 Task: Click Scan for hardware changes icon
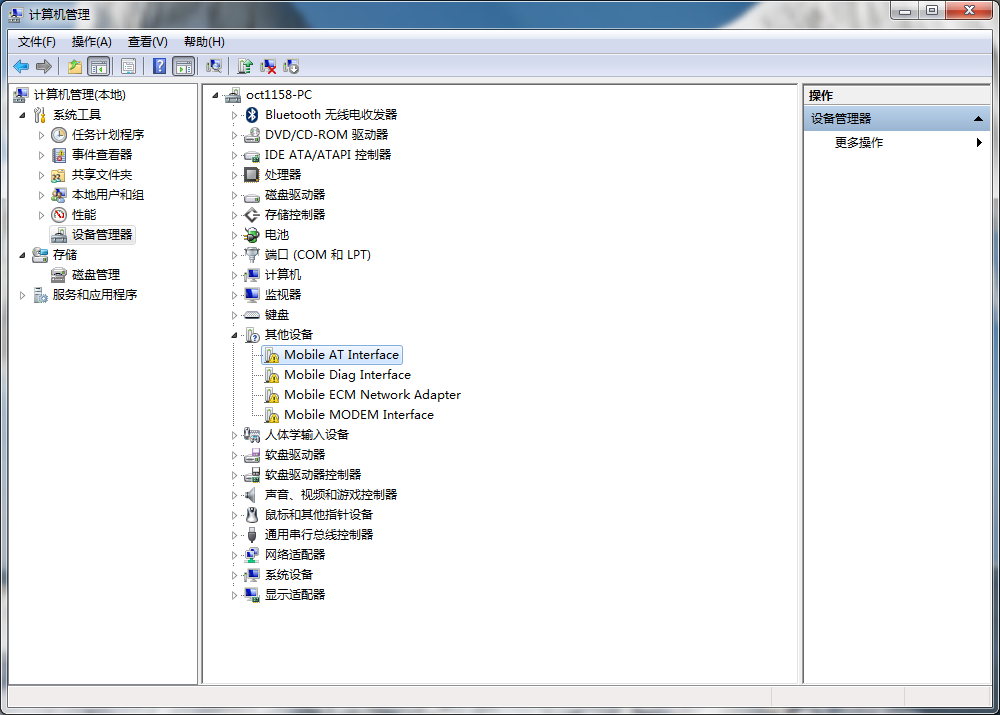pyautogui.click(x=213, y=66)
